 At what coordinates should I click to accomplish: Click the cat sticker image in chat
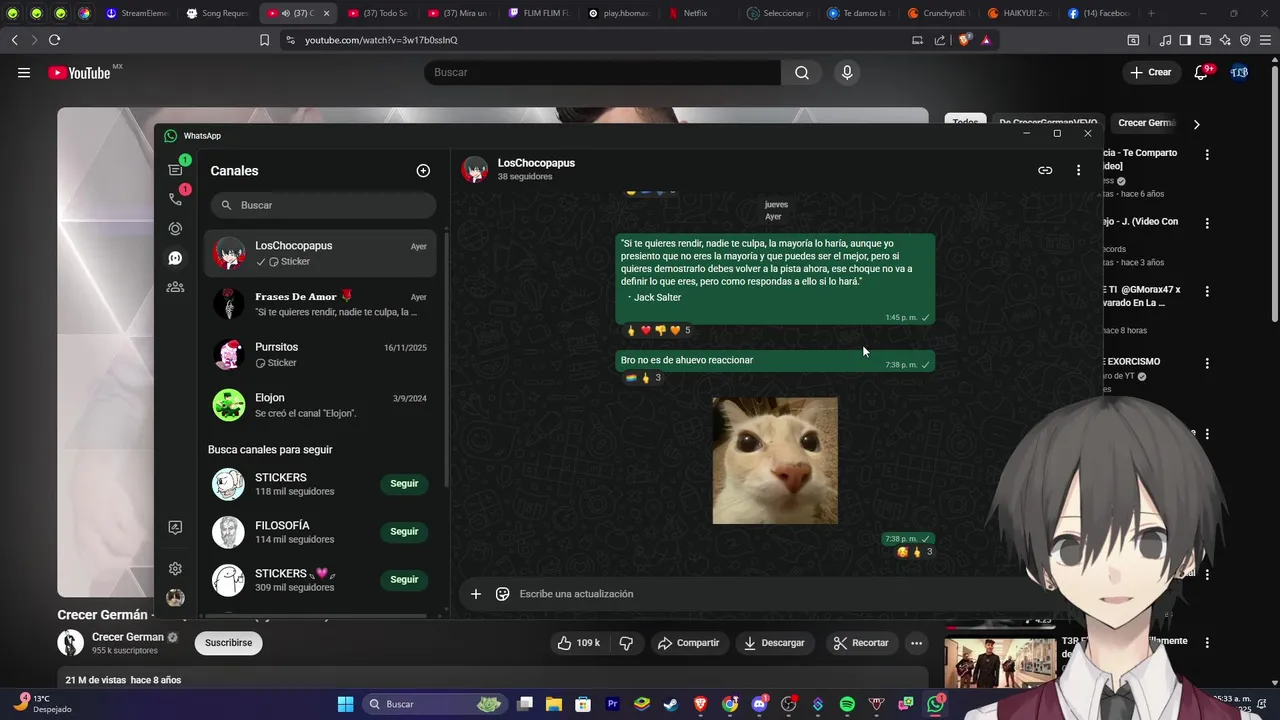tap(775, 460)
